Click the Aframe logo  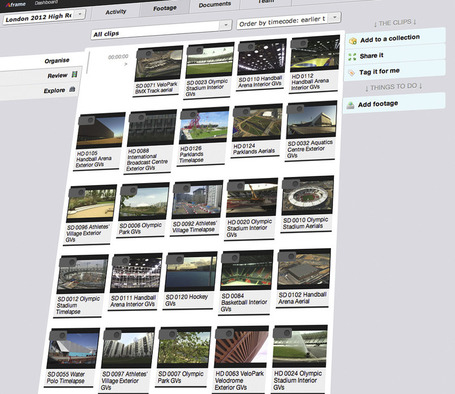coord(16,4)
